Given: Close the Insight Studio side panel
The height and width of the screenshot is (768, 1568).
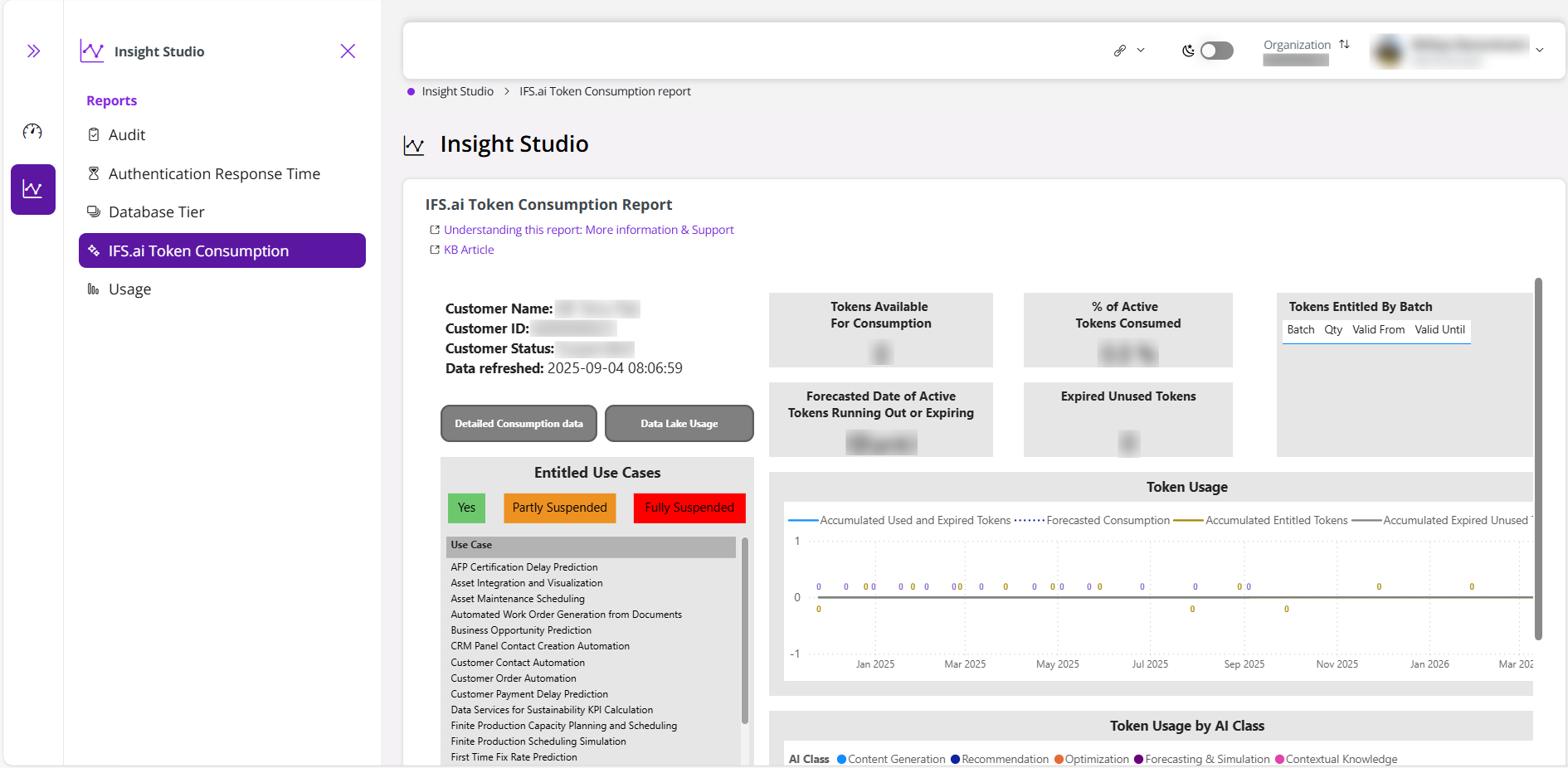Looking at the screenshot, I should (x=348, y=51).
